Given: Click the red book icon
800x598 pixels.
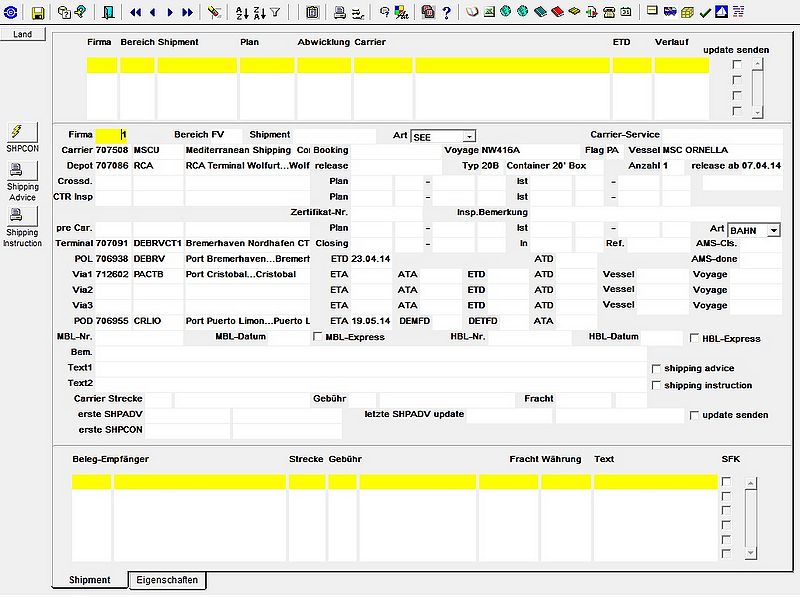Looking at the screenshot, I should click(558, 12).
